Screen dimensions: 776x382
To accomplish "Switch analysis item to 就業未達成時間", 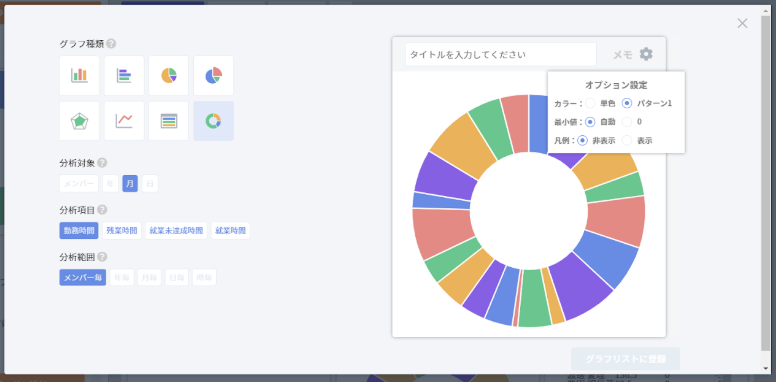I will 176,231.
